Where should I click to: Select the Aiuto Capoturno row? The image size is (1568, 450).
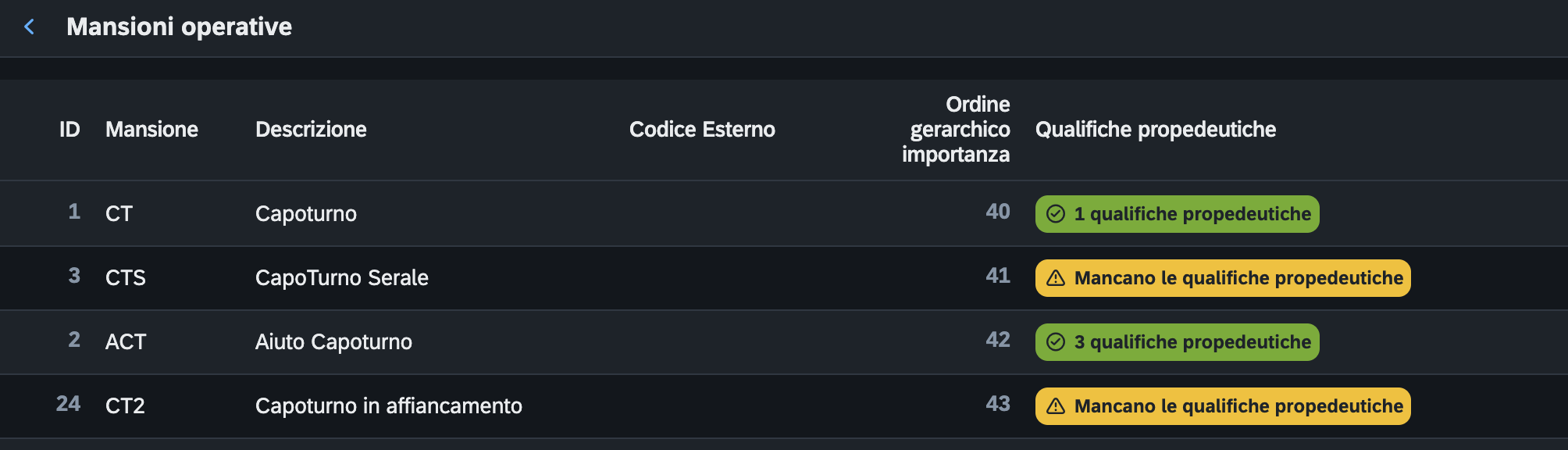click(784, 342)
